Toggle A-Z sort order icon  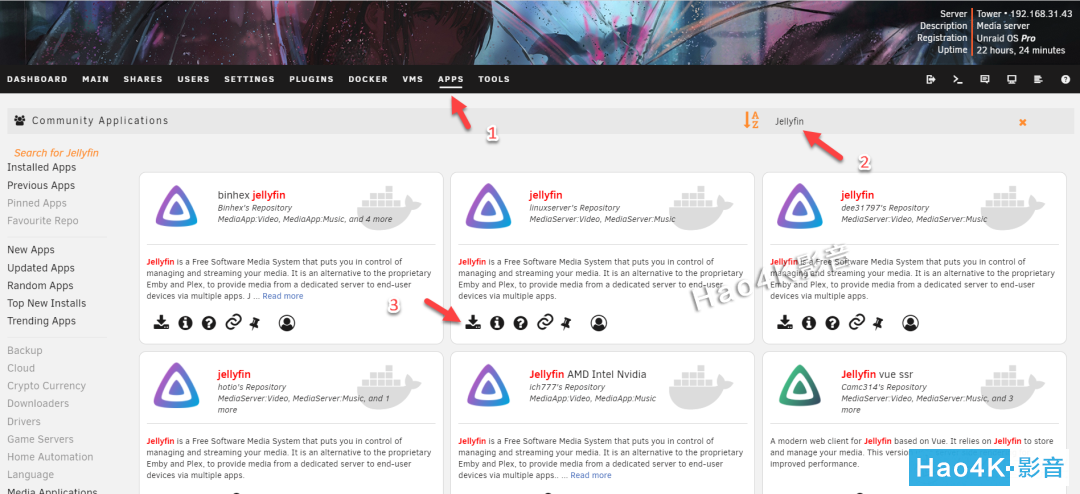pyautogui.click(x=751, y=121)
